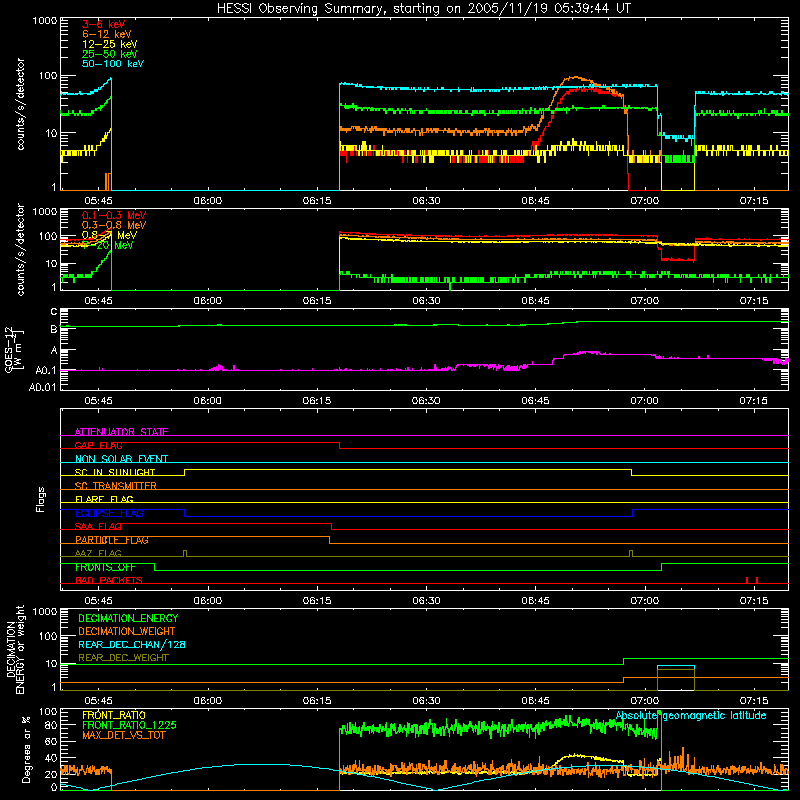Select the AAZ_FLAG label
Image resolution: width=800 pixels, height=800 pixels.
[98, 554]
